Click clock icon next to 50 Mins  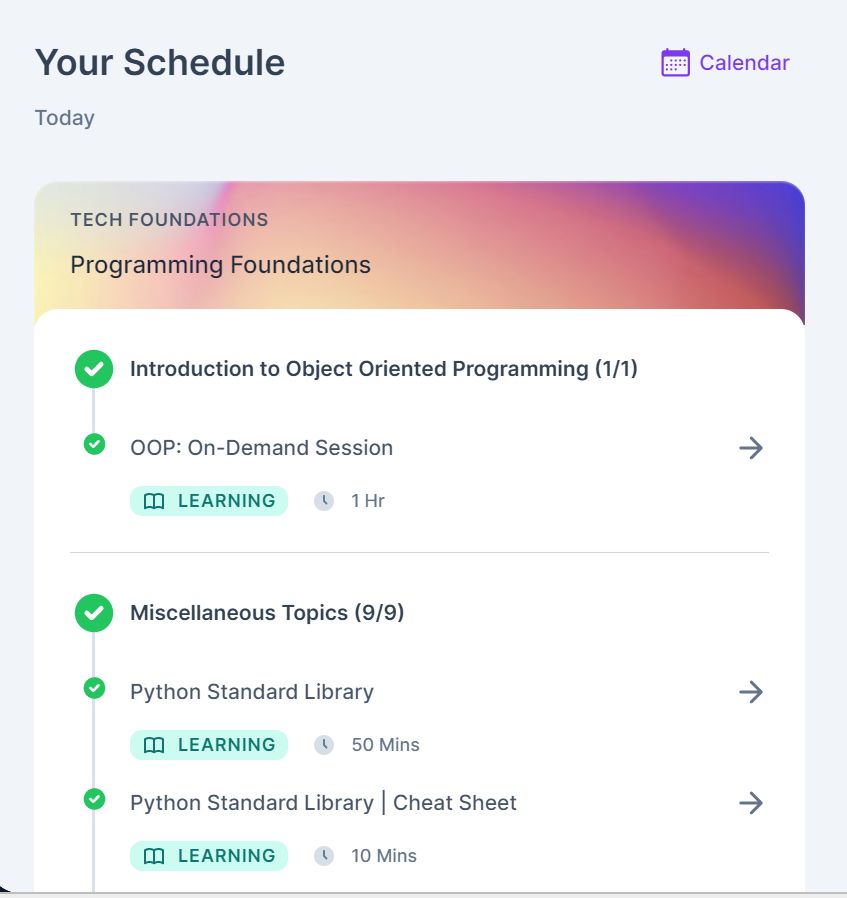324,745
